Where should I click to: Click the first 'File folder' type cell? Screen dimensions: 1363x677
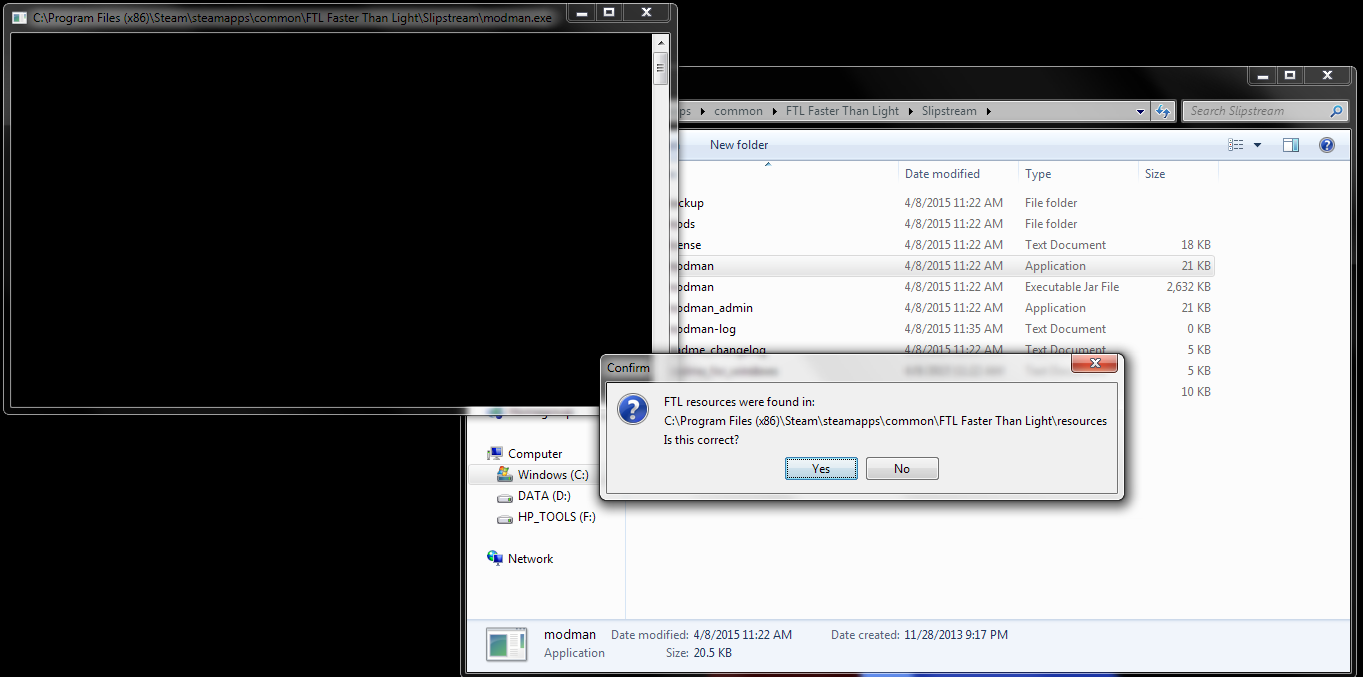pyautogui.click(x=1051, y=203)
